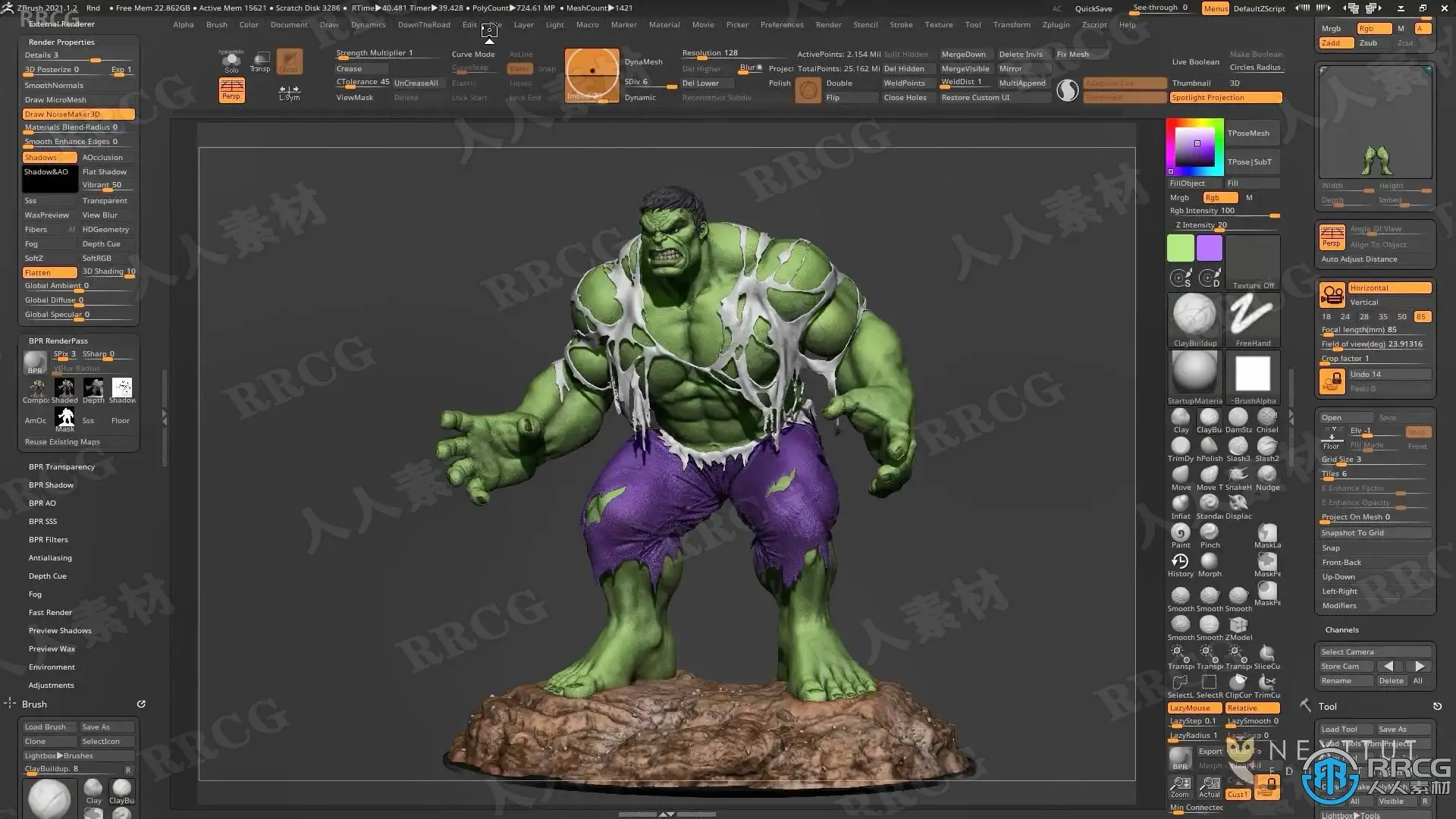Open the Document menu

[x=289, y=25]
